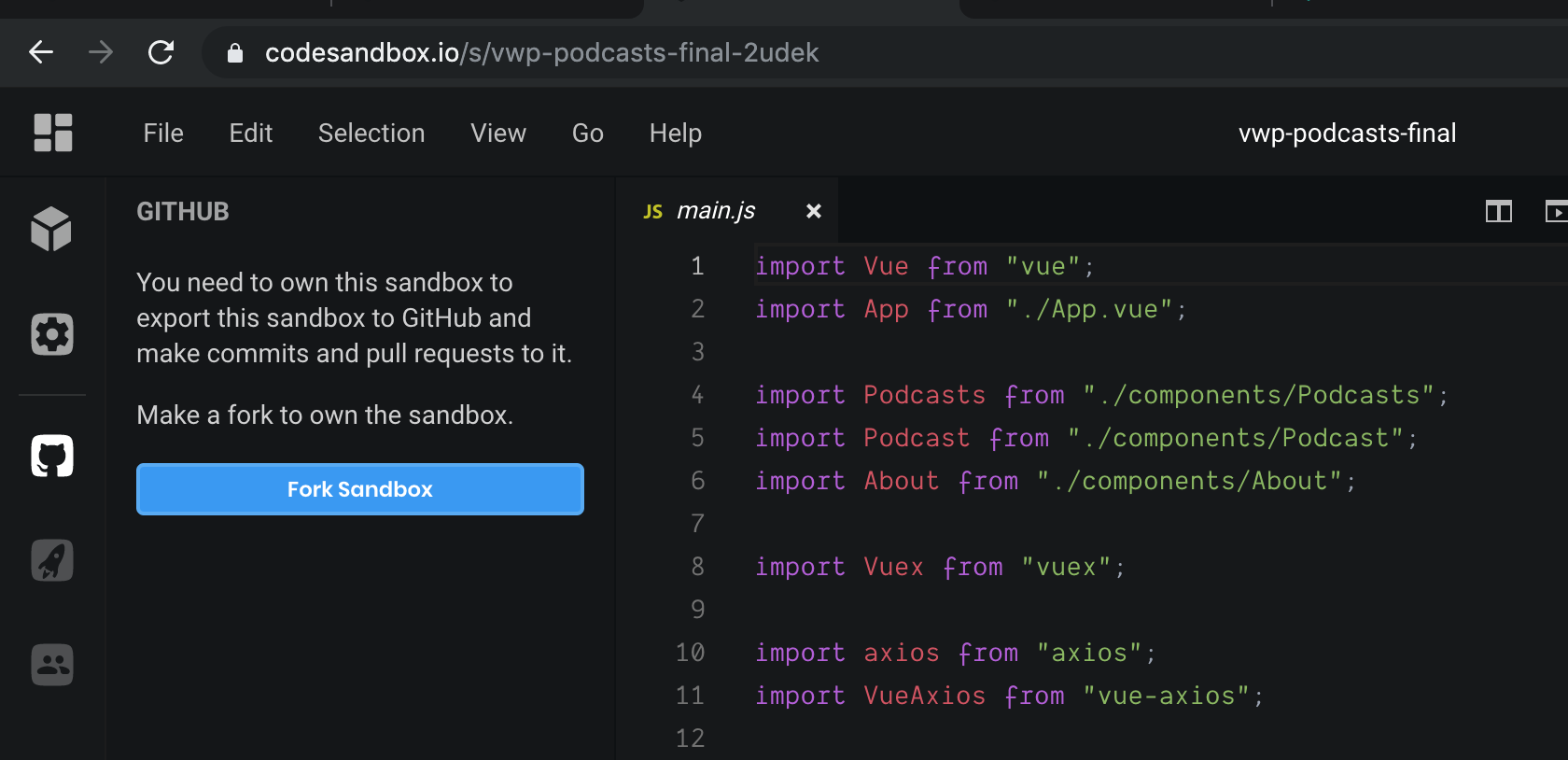1568x760 pixels.
Task: Go forward in browser
Action: [101, 52]
